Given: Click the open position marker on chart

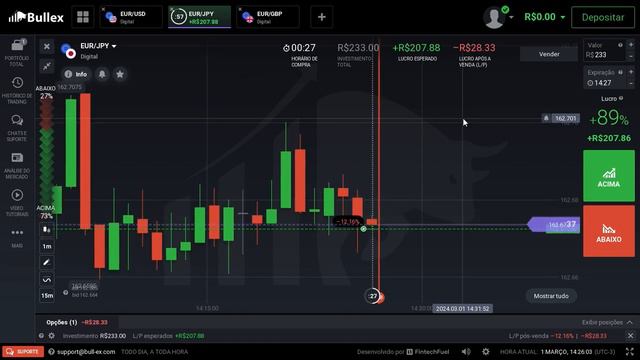Looking at the screenshot, I should pyautogui.click(x=363, y=229).
